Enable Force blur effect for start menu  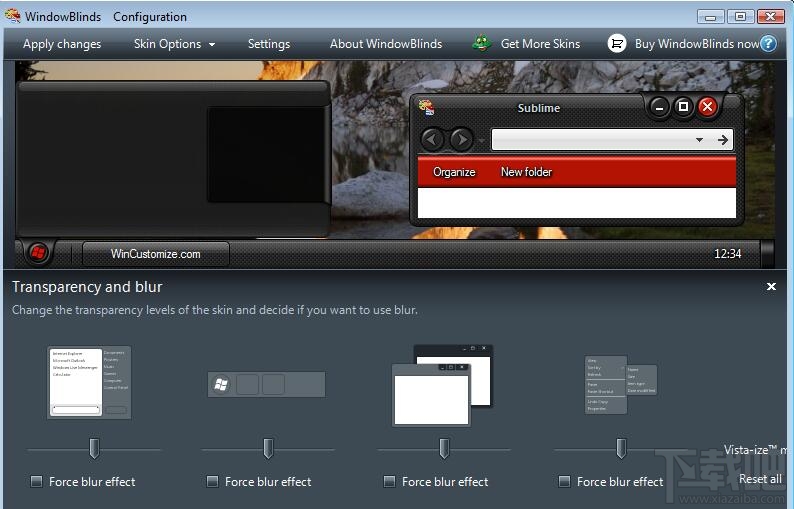[36, 481]
